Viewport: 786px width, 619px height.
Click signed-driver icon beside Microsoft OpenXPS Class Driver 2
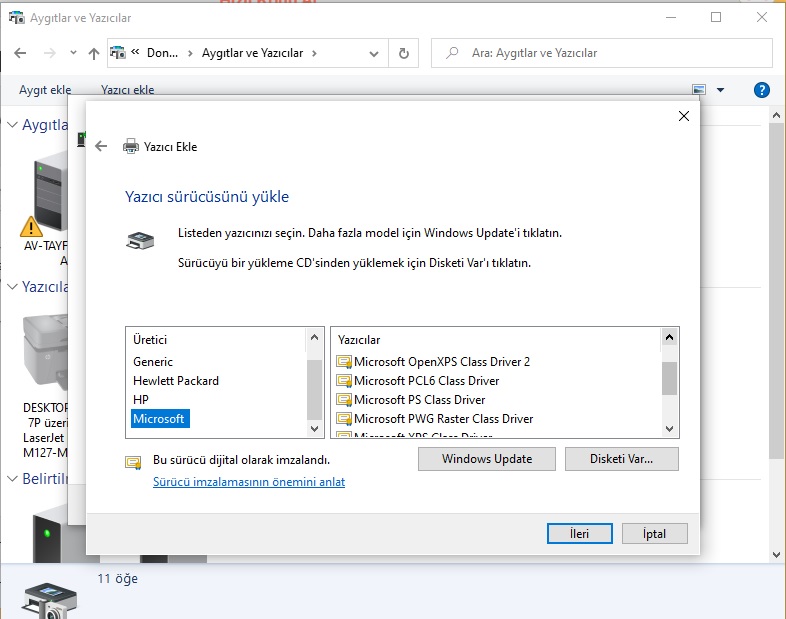pos(344,362)
